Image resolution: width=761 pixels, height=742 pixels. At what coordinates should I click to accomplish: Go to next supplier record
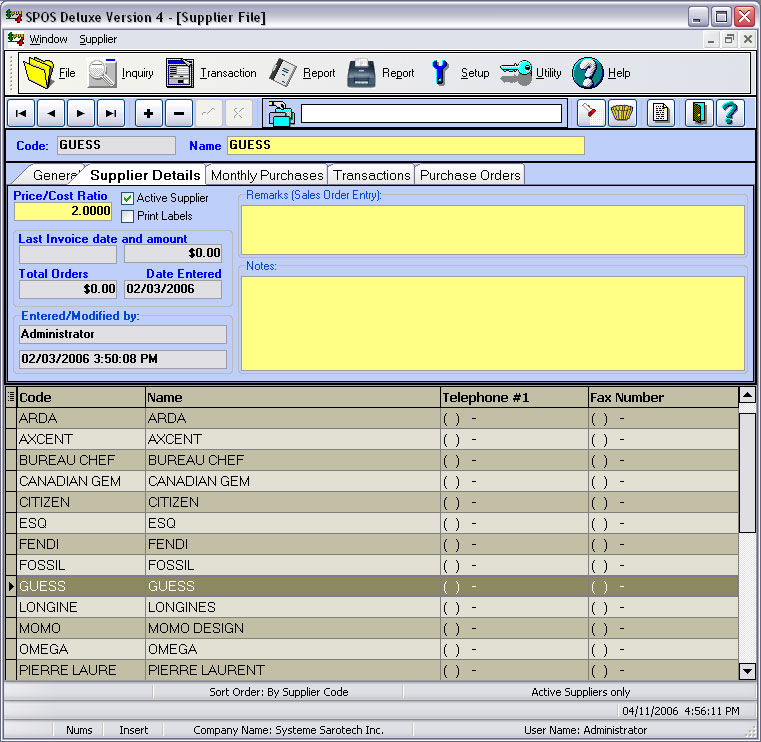pos(81,114)
